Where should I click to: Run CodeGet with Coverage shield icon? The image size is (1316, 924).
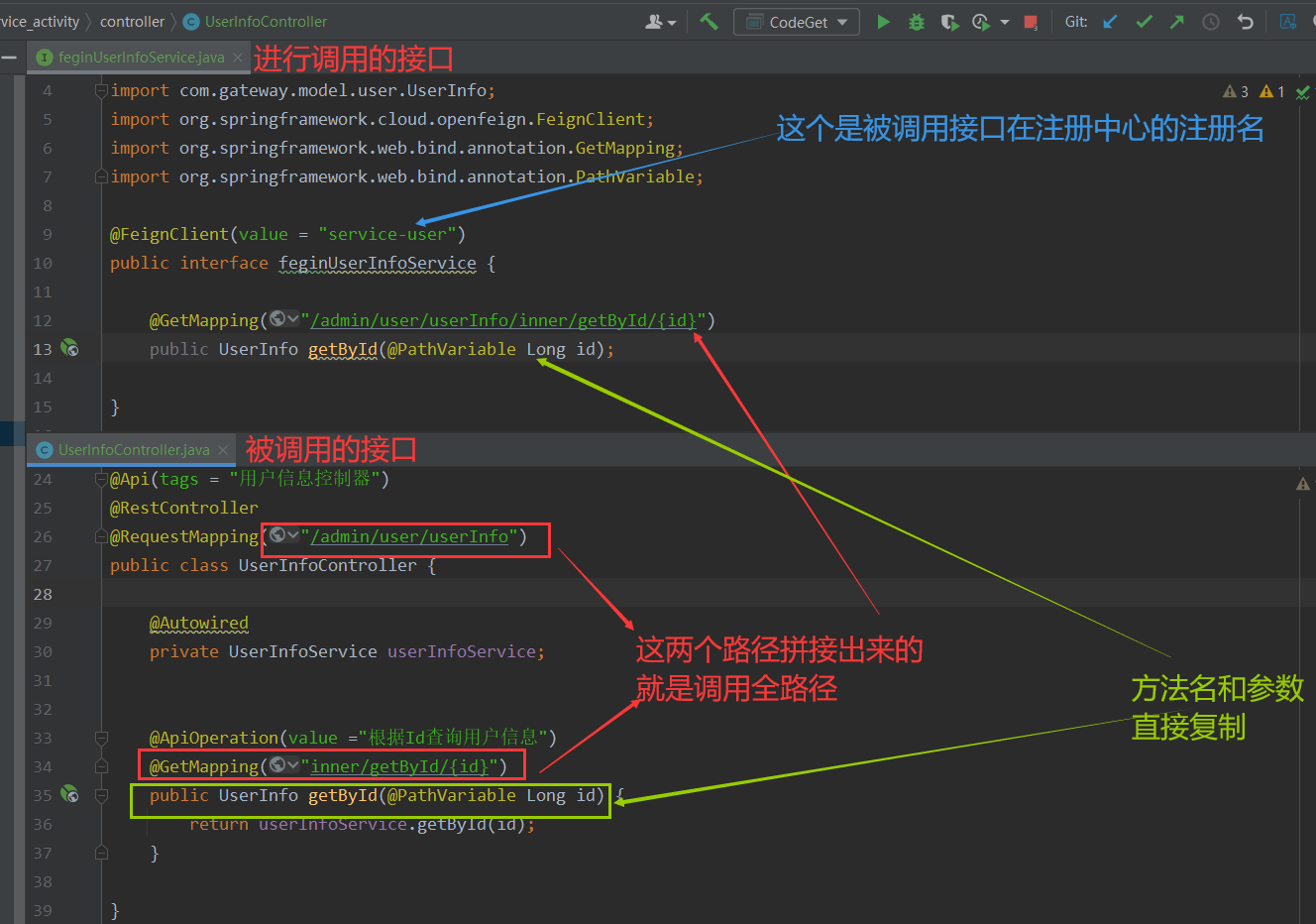coord(949,22)
